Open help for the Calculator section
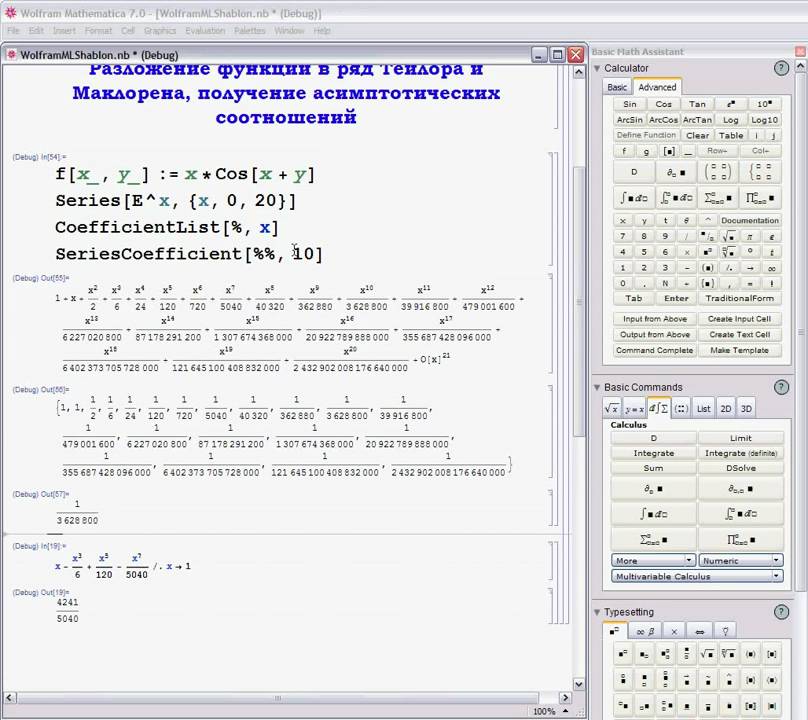The width and height of the screenshot is (808, 720). (x=781, y=68)
